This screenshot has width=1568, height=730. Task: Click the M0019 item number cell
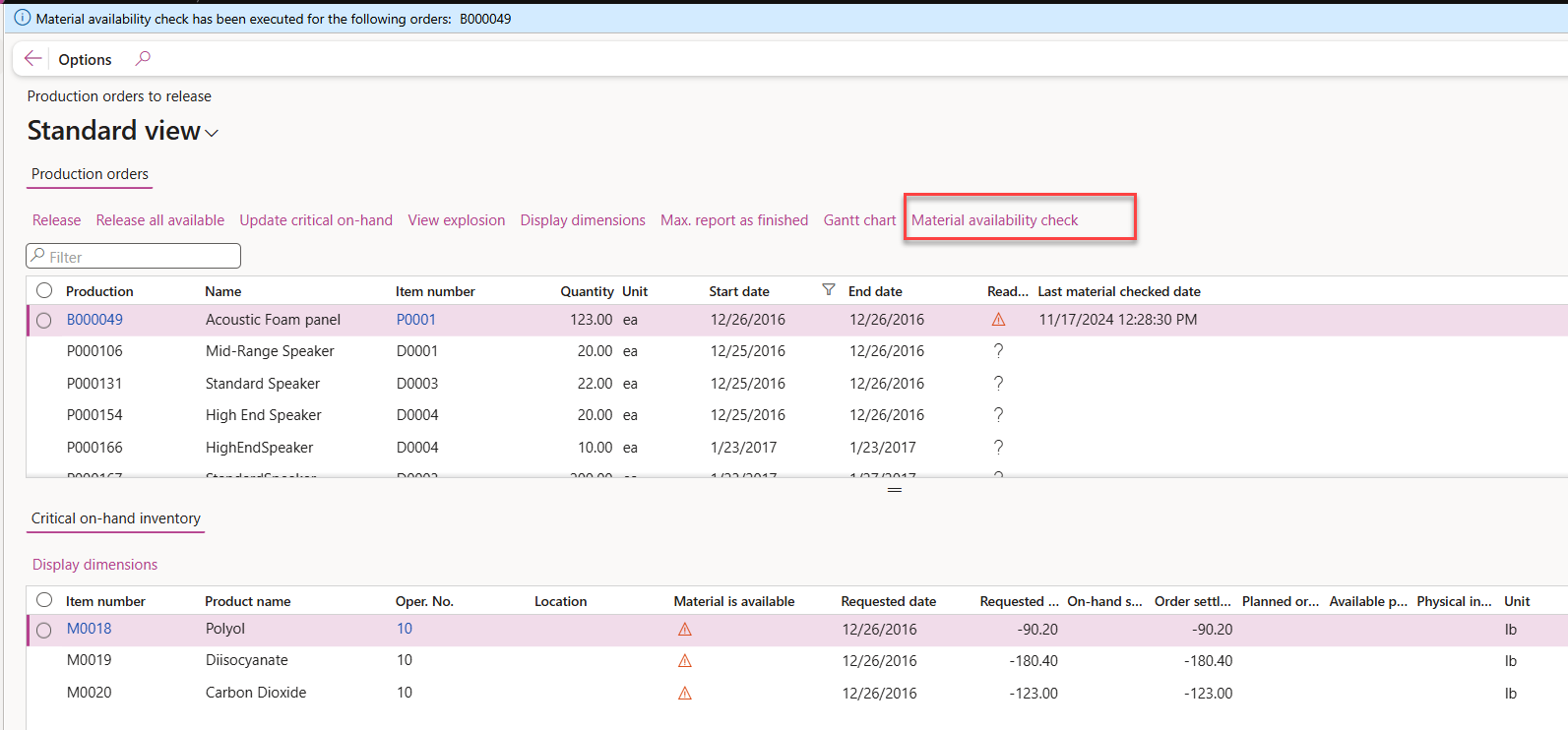pyautogui.click(x=89, y=660)
